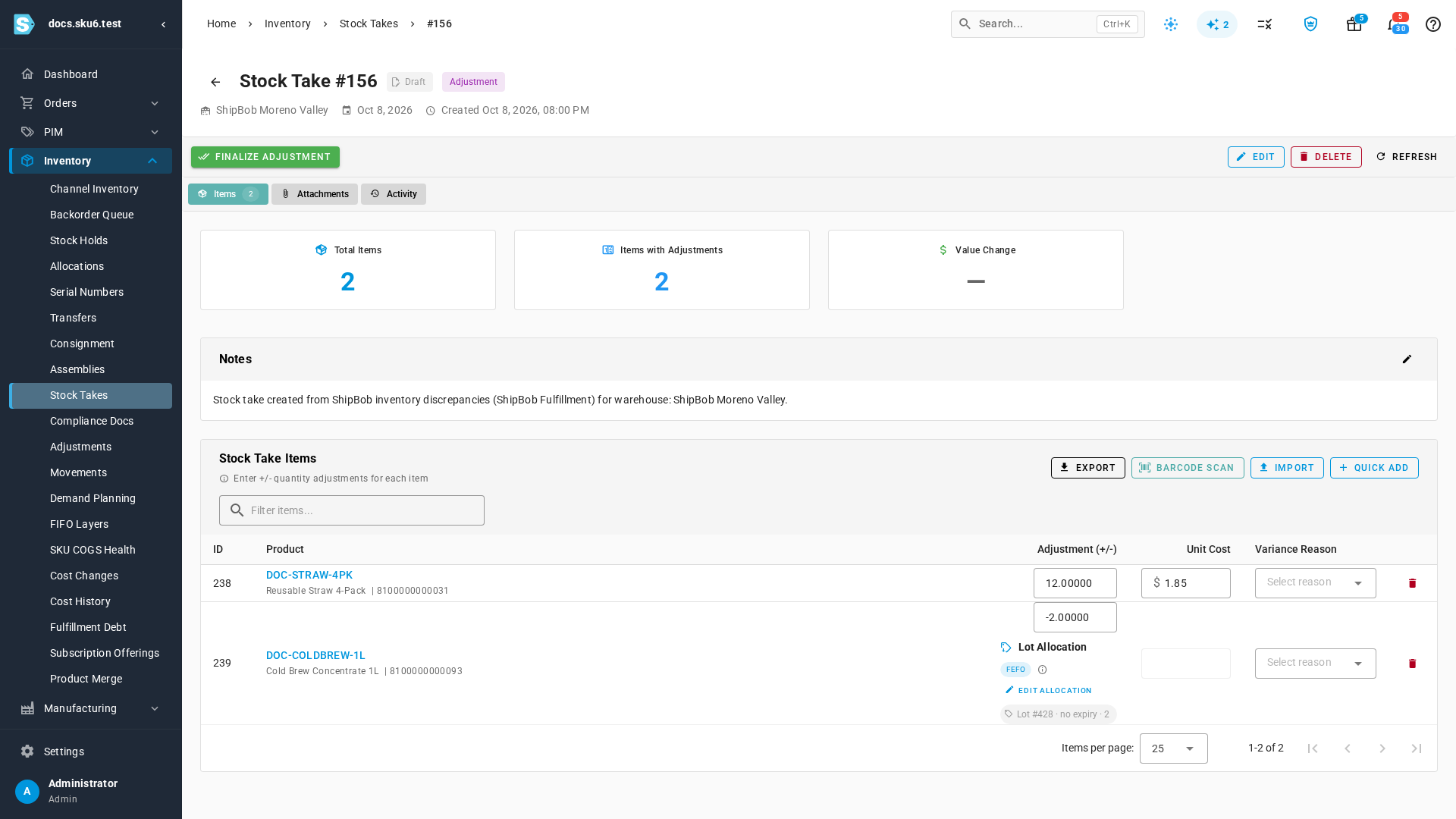Expand the Orders menu in sidebar
Screen dimensions: 1456x819
pos(90,103)
